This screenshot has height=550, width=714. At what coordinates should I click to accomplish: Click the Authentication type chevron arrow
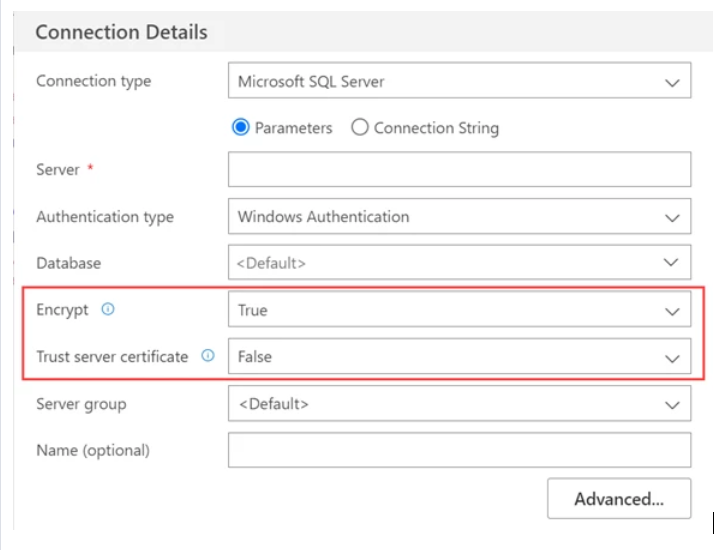[672, 217]
